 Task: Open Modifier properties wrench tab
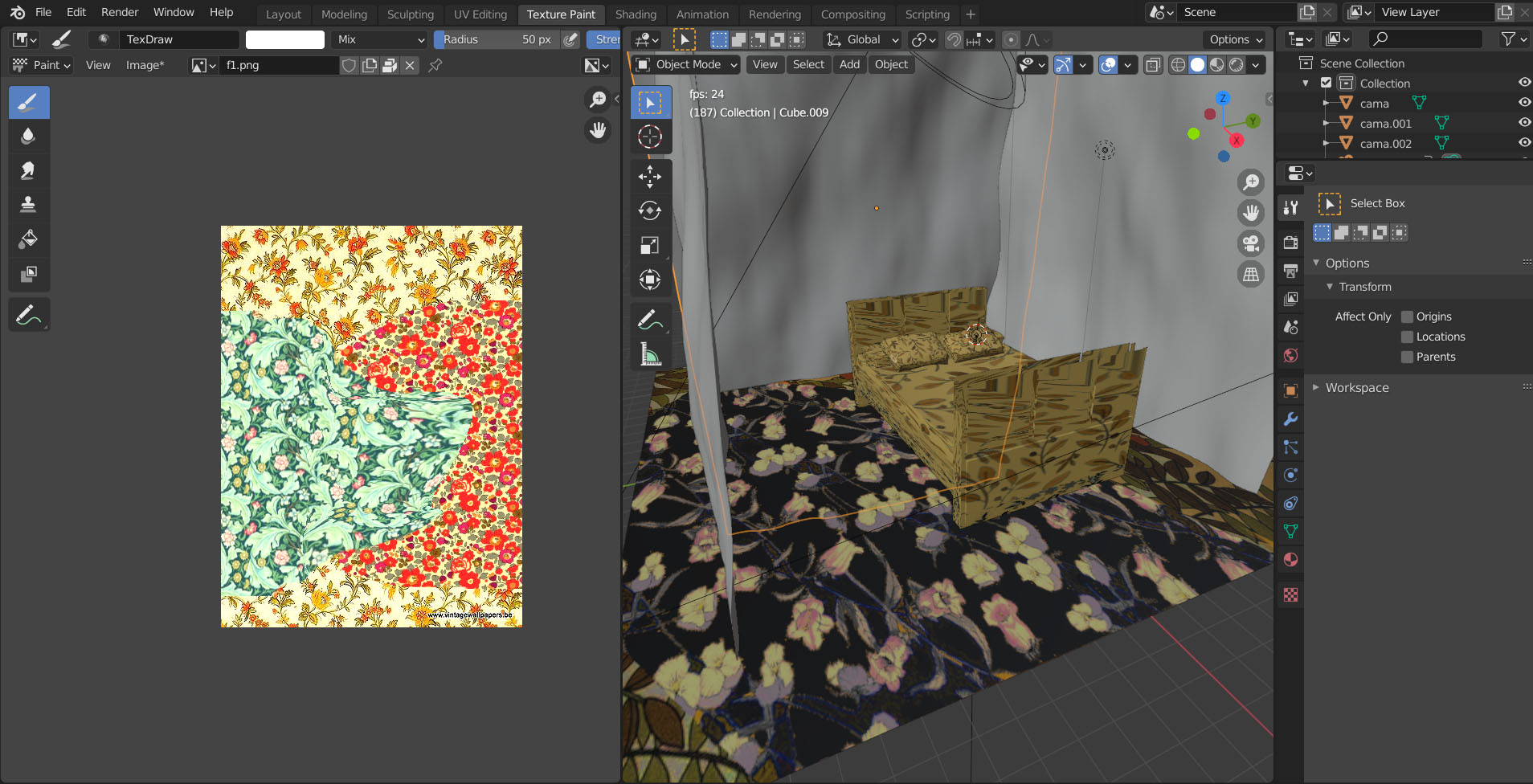pyautogui.click(x=1290, y=419)
